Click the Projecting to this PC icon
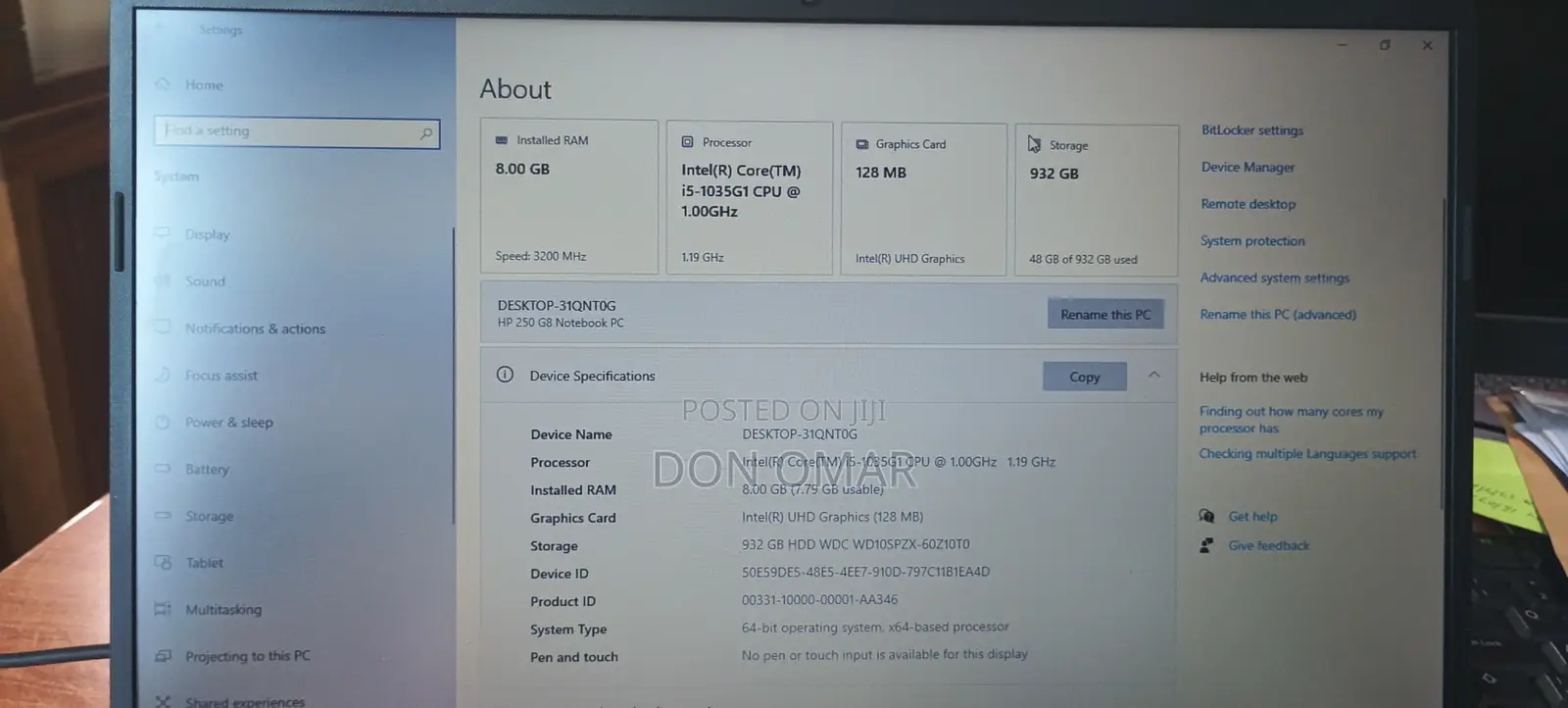Image resolution: width=1568 pixels, height=708 pixels. tap(163, 655)
